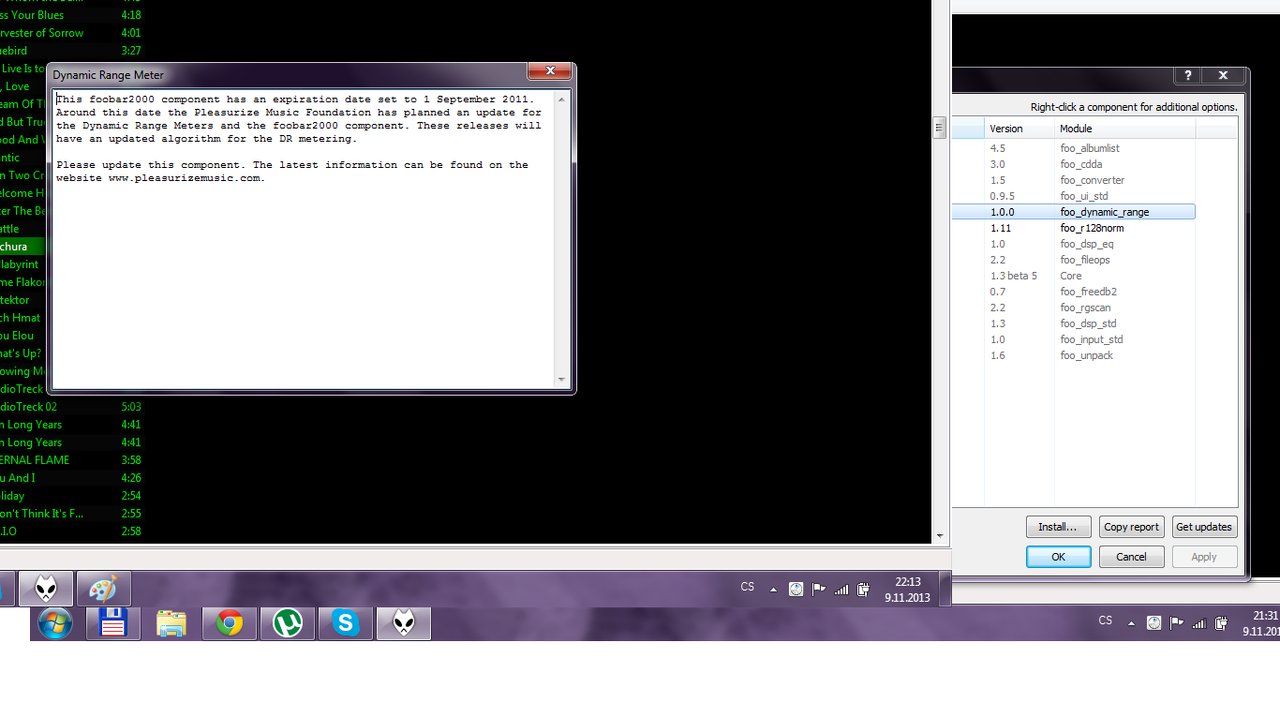Click CS language indicator near 22:13 clock
This screenshot has height=720, width=1280.
[x=747, y=587]
